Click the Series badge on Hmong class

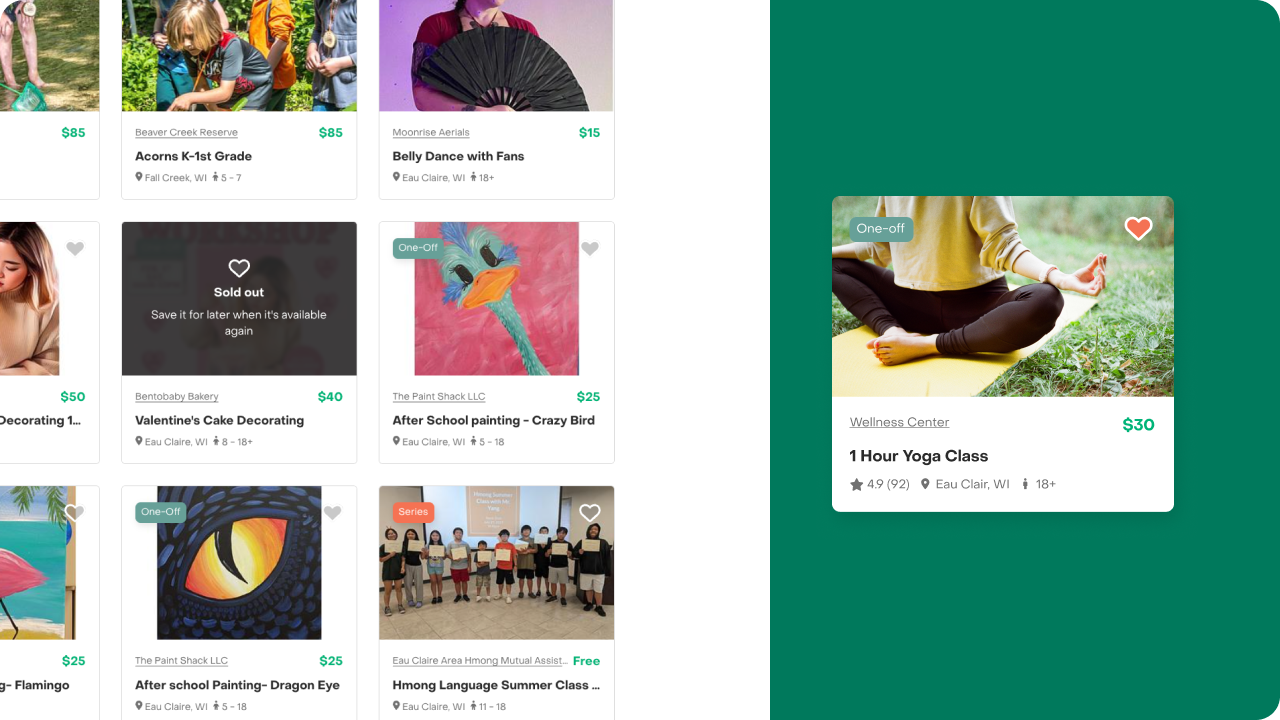tap(413, 512)
